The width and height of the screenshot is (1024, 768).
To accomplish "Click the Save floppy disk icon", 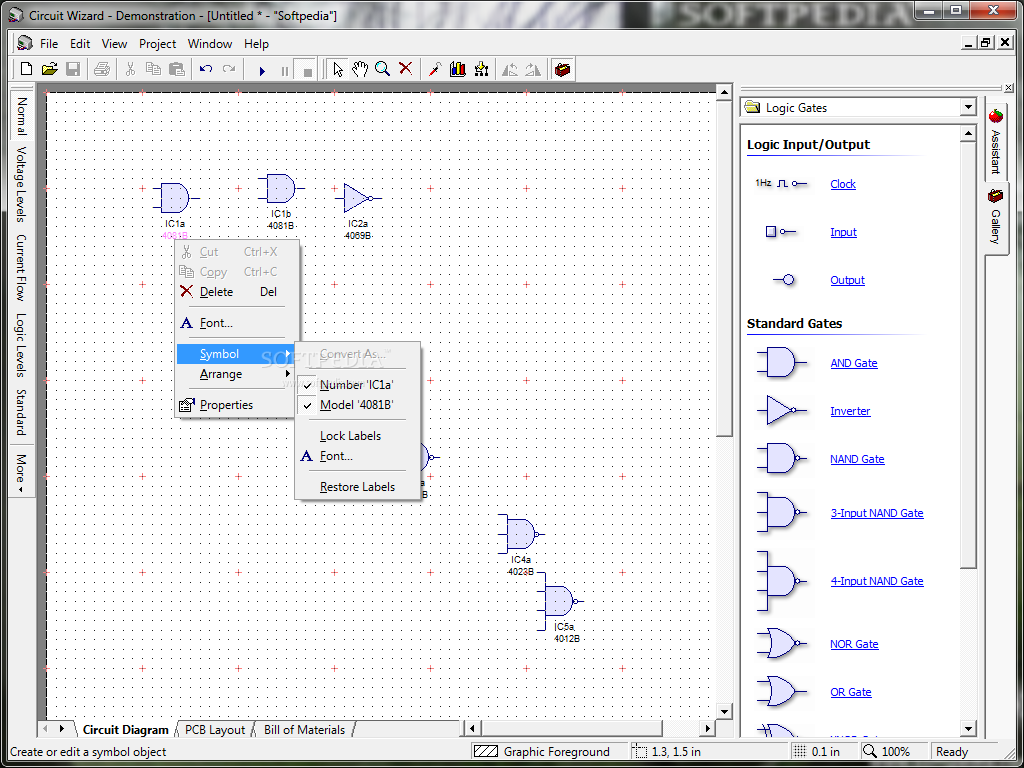I will click(x=73, y=69).
